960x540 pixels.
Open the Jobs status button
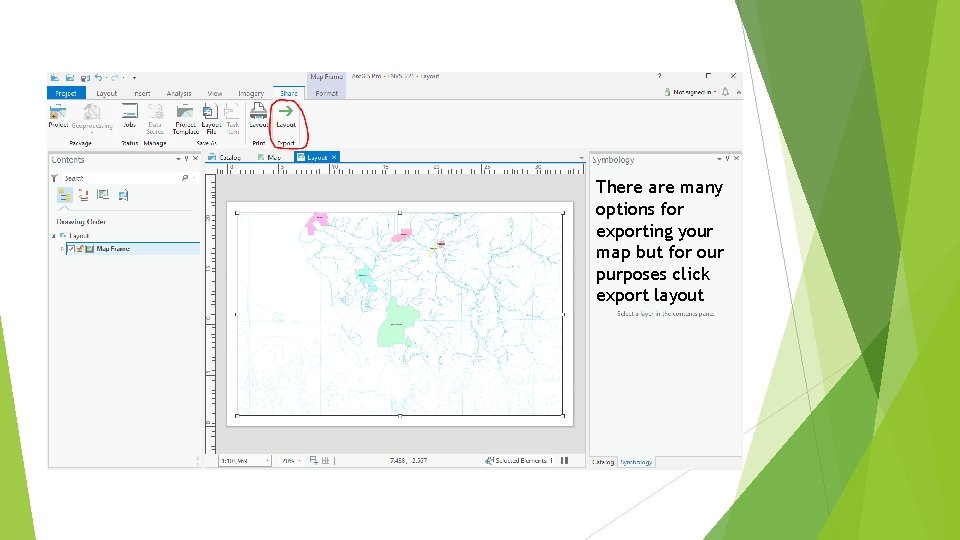[x=129, y=116]
